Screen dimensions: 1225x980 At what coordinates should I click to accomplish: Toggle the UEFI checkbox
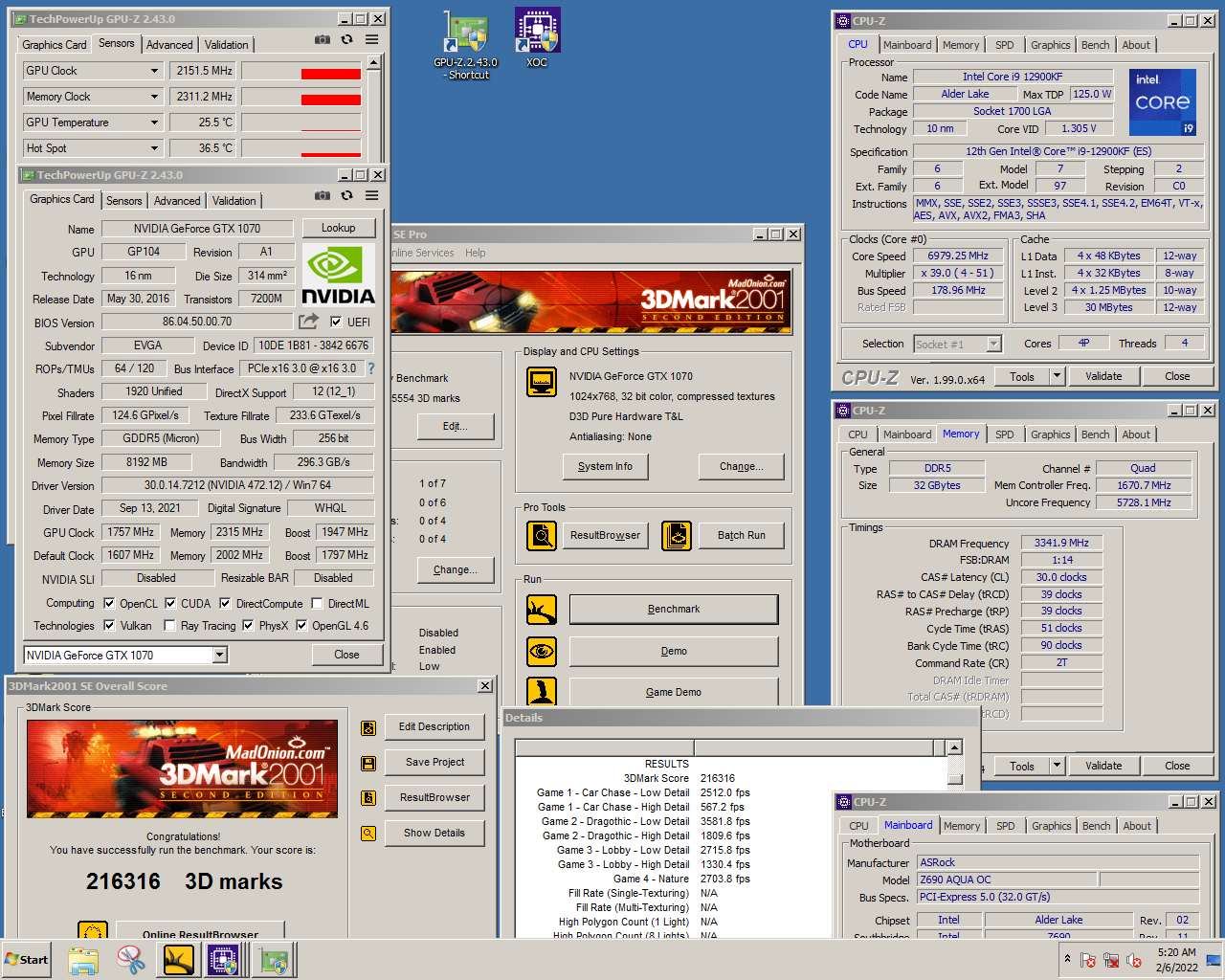(336, 322)
